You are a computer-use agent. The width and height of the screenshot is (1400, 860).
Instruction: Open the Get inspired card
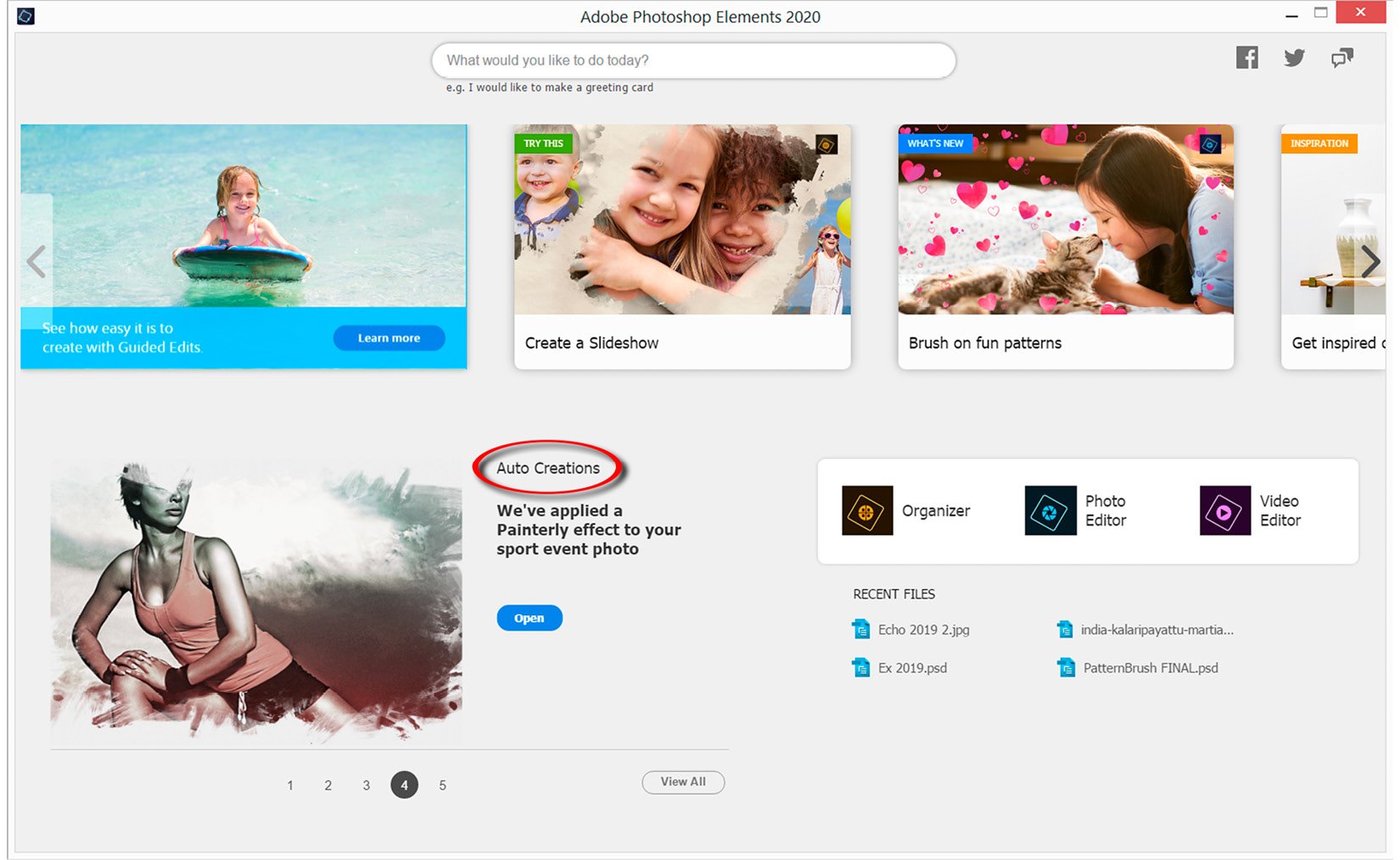(1333, 246)
